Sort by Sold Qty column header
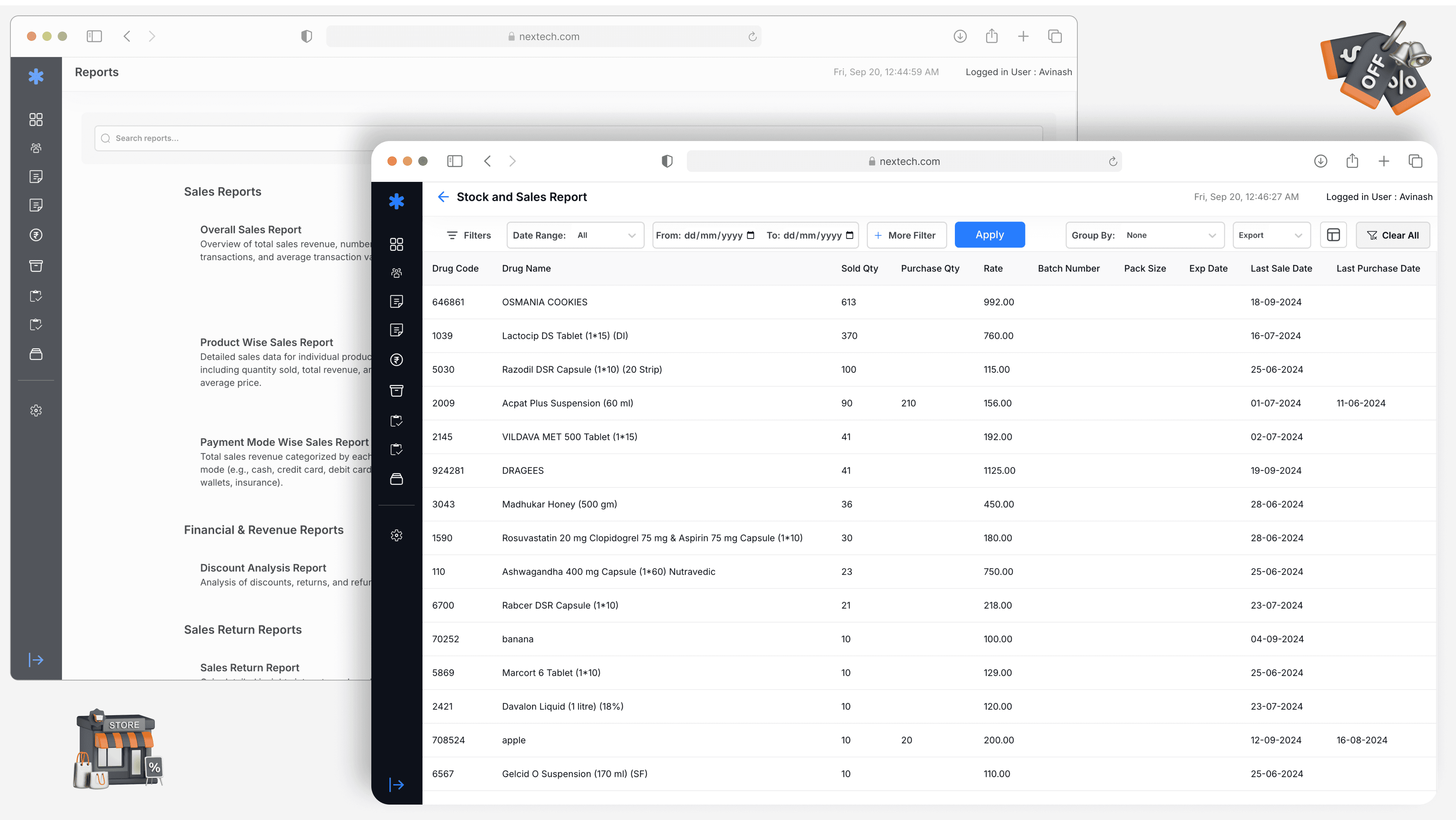This screenshot has width=1456, height=820. [859, 268]
